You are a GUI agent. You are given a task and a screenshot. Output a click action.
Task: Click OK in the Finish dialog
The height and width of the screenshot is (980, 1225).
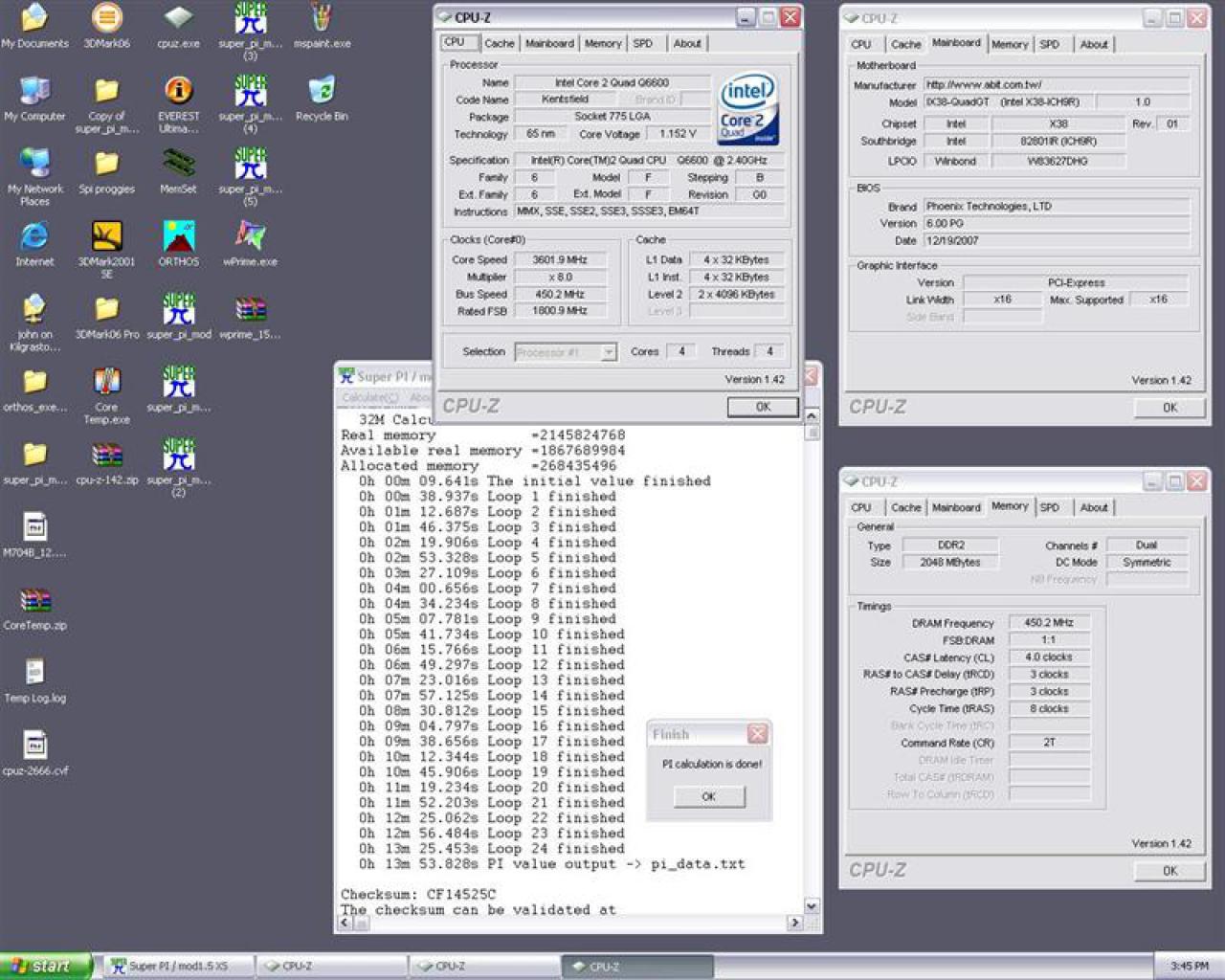tap(708, 796)
